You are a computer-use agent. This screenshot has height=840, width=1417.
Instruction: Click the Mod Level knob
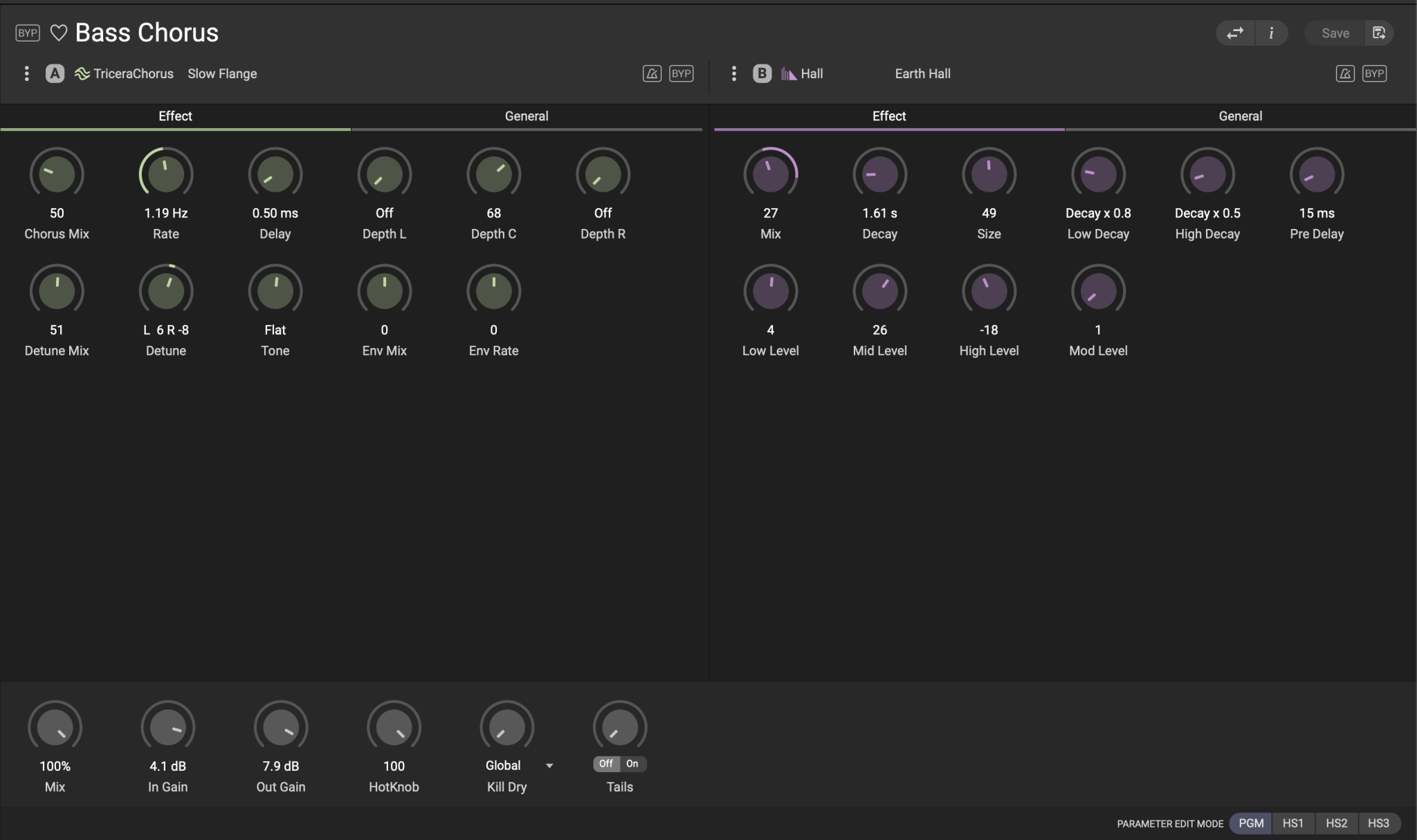point(1098,291)
